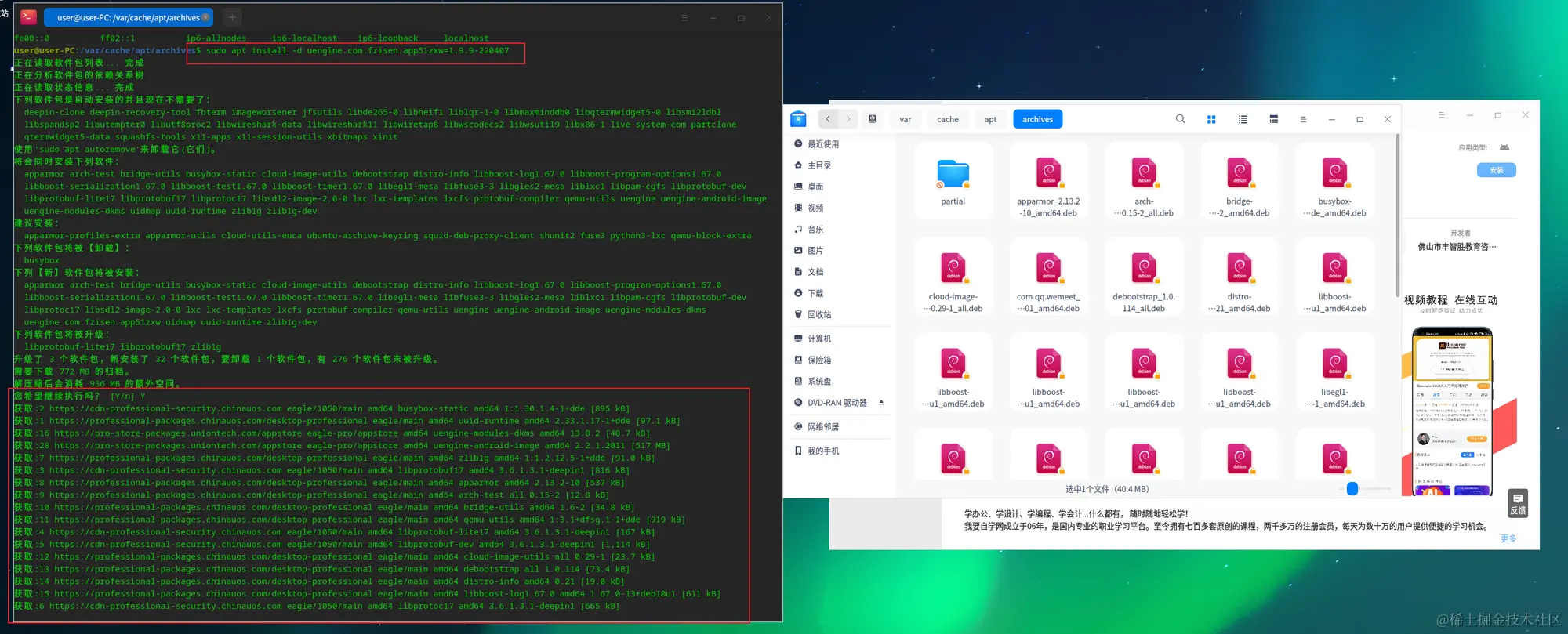Close the user@user-PC terminal tab

pos(205,16)
